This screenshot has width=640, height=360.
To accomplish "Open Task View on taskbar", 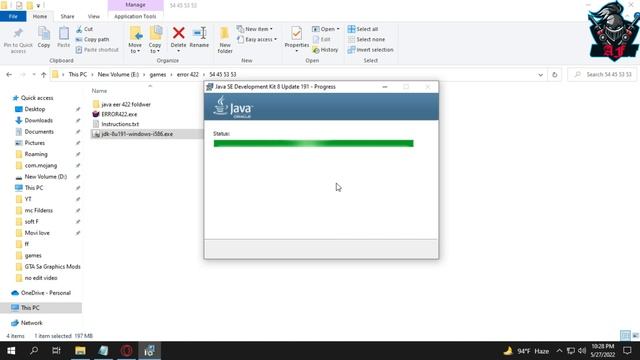I will [56, 351].
